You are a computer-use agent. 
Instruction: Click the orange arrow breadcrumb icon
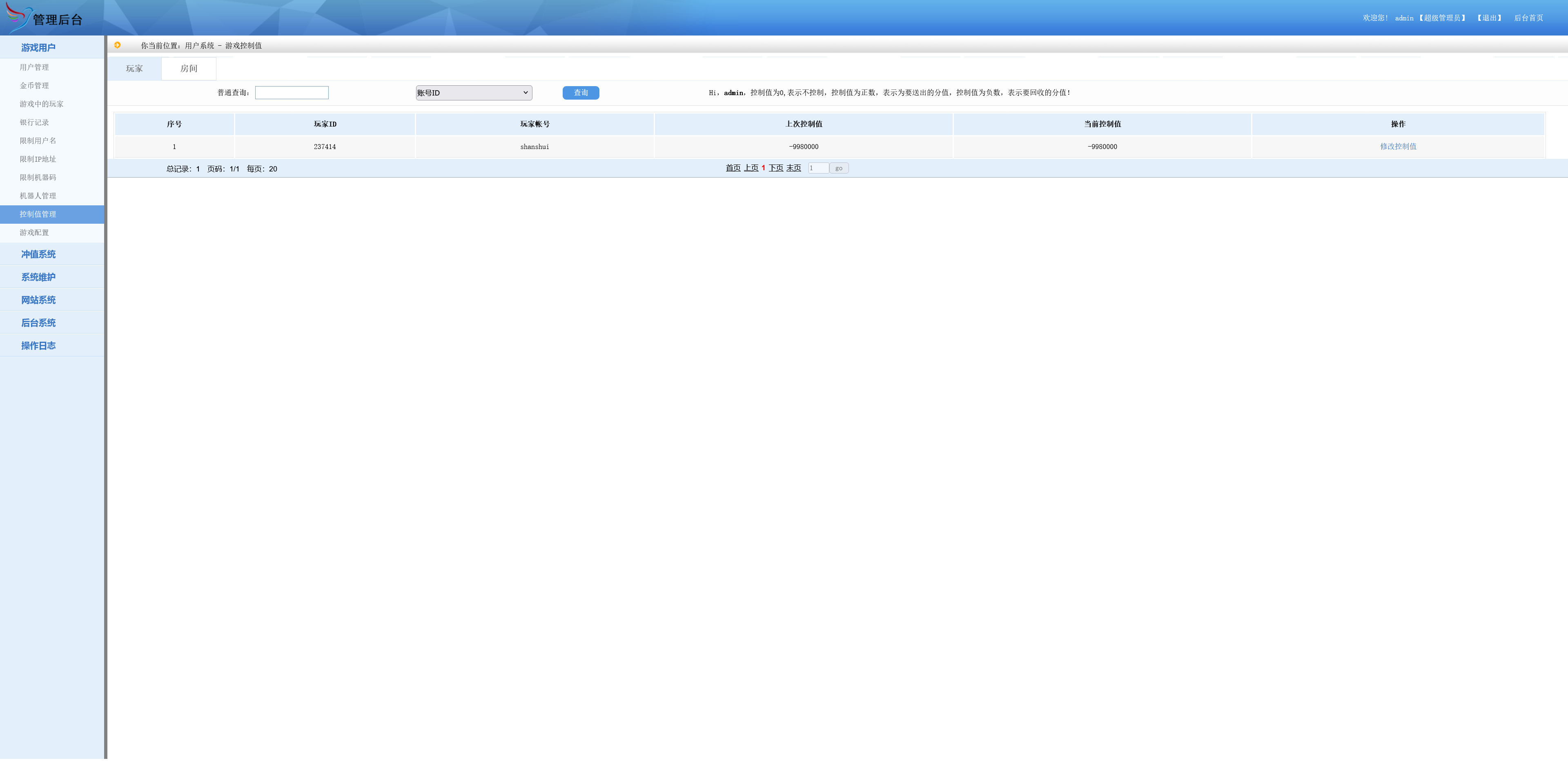click(118, 45)
